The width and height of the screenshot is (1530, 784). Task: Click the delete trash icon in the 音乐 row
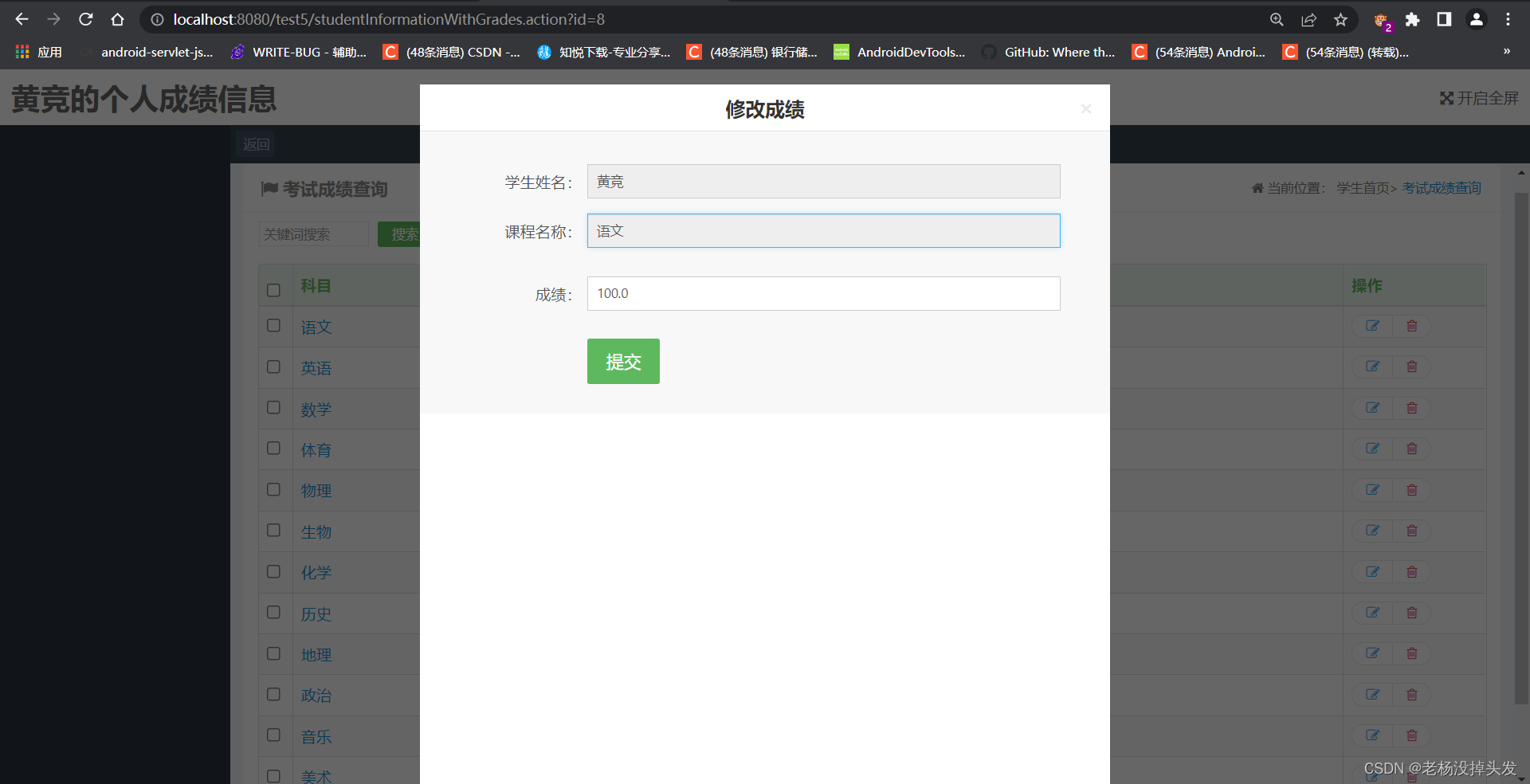(x=1411, y=735)
